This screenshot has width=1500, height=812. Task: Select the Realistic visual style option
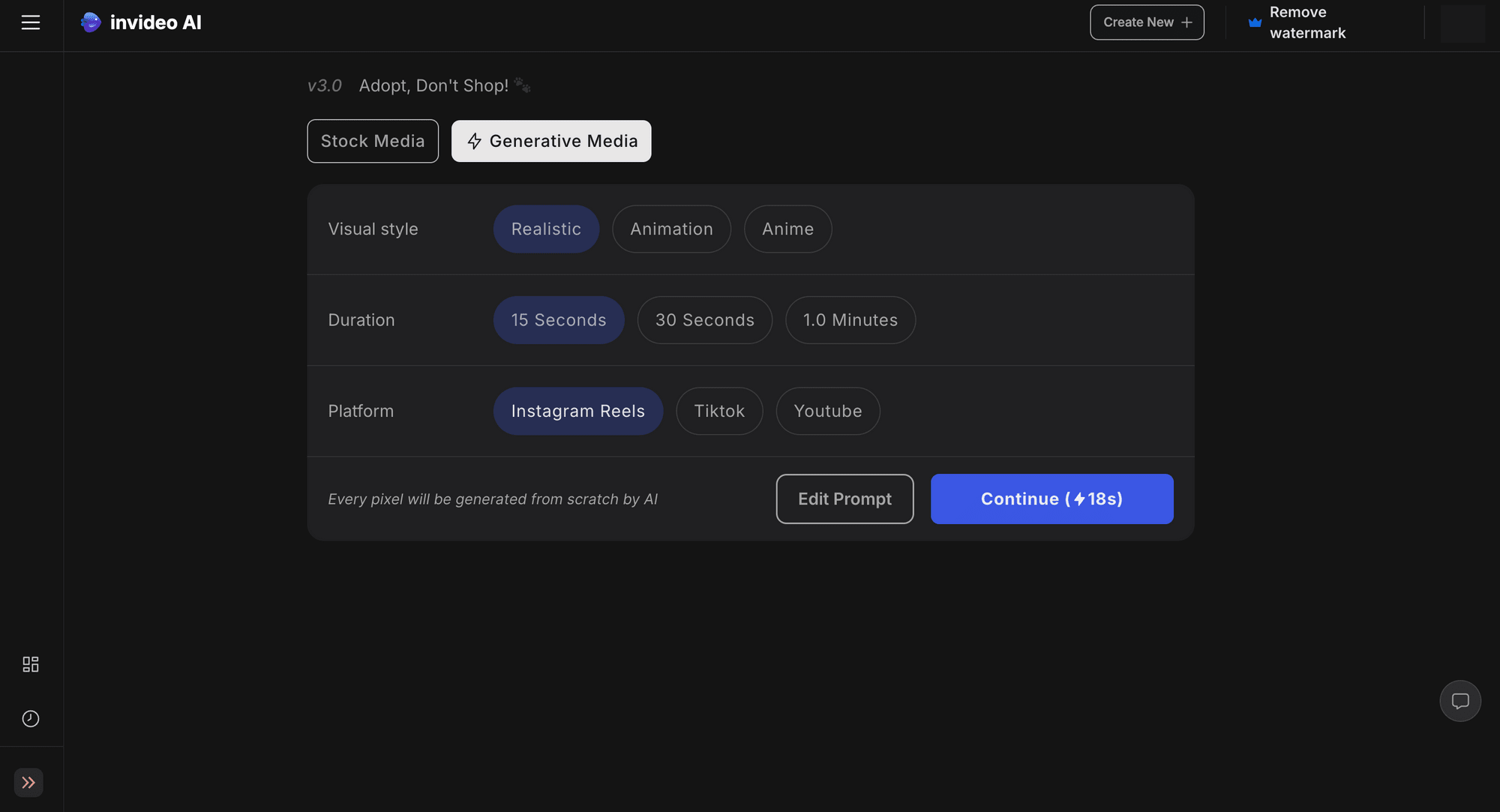click(545, 228)
